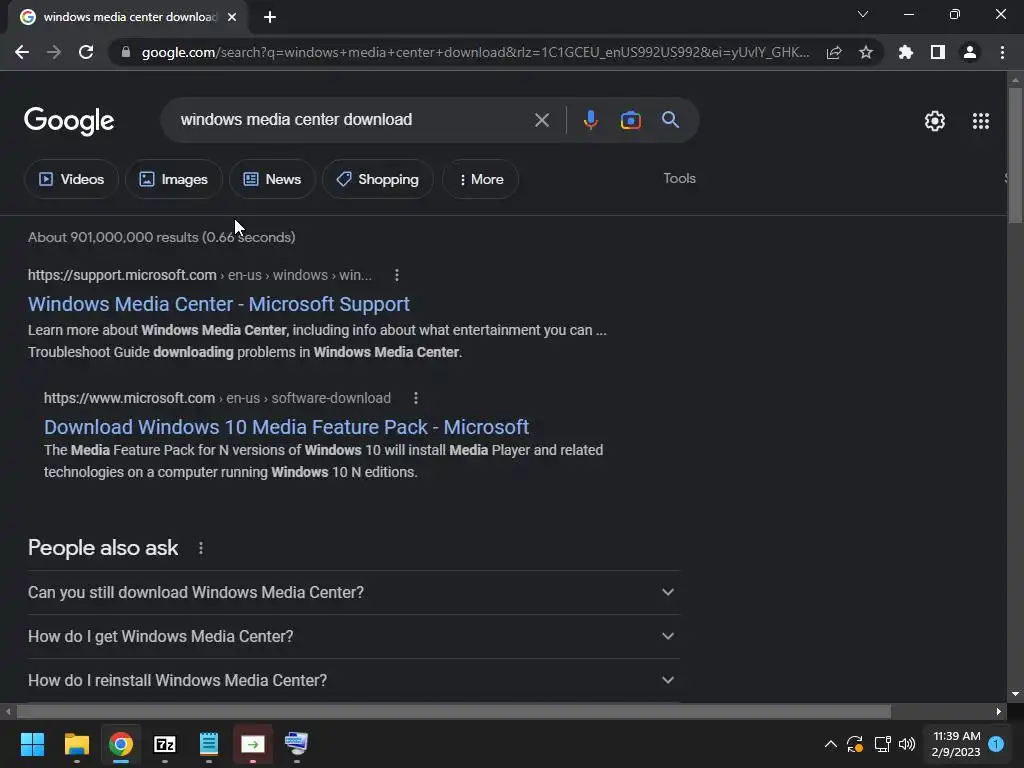This screenshot has height=768, width=1024.
Task: Open green arrow app on taskbar
Action: 253,744
